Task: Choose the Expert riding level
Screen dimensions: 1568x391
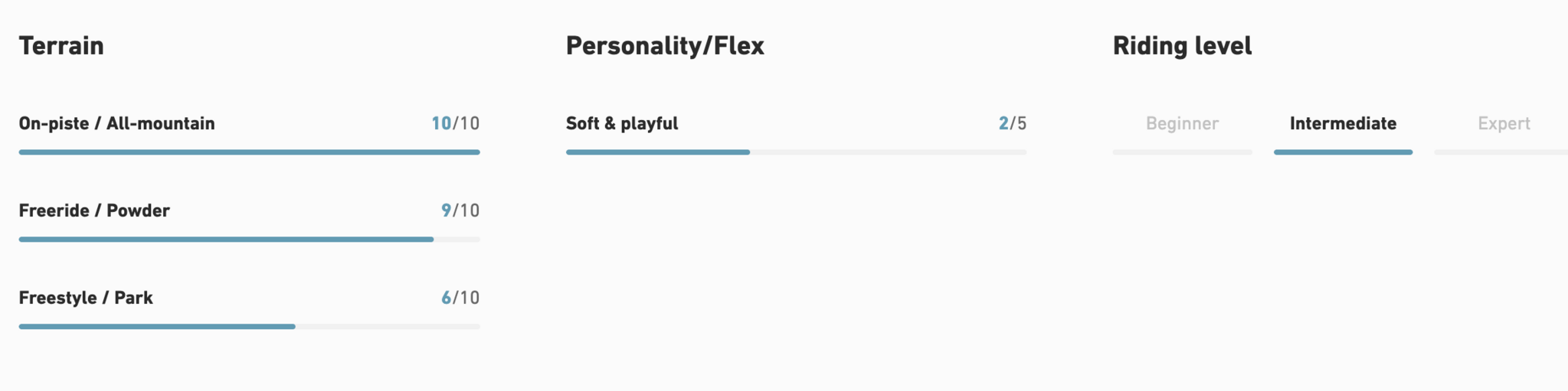Action: 1504,123
